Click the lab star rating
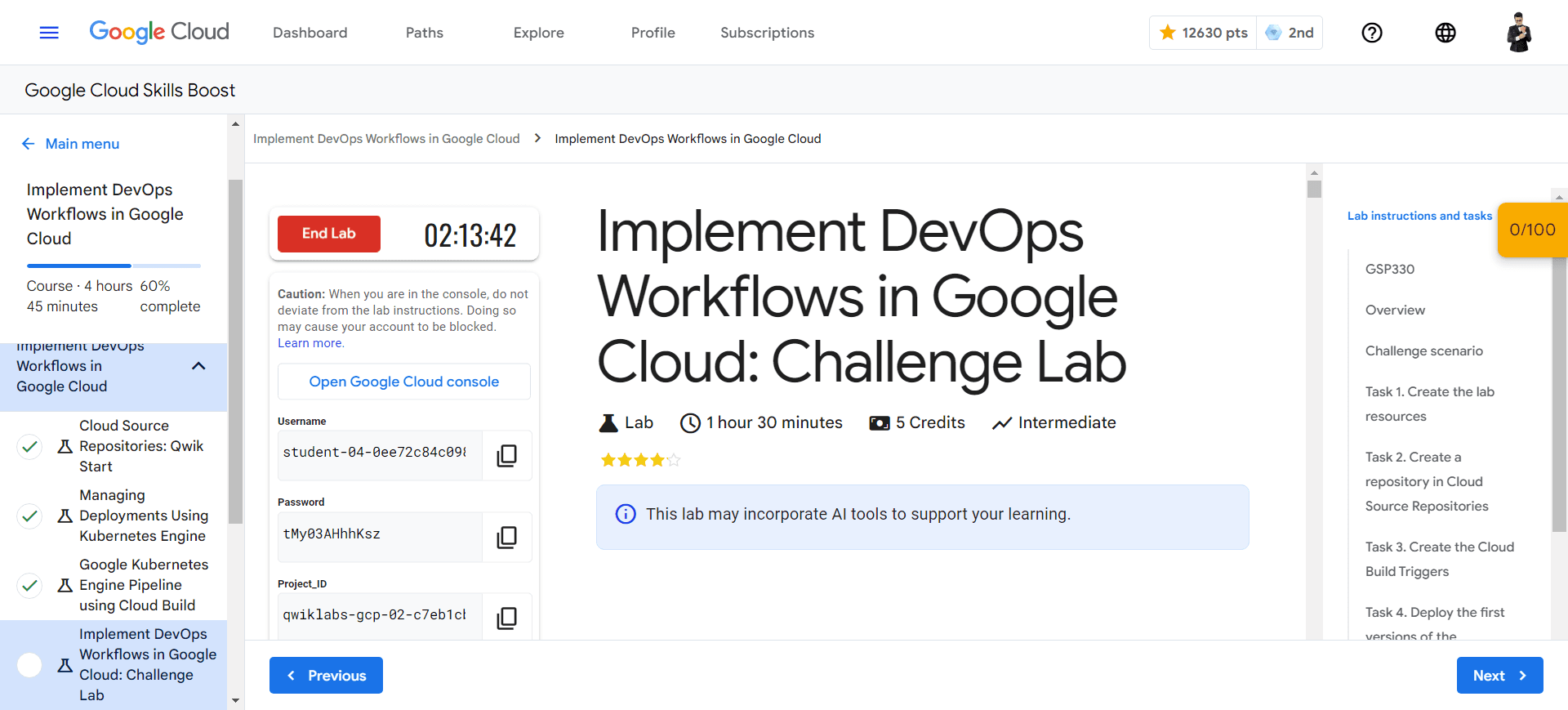Screen dimensions: 1568x710 coord(640,460)
